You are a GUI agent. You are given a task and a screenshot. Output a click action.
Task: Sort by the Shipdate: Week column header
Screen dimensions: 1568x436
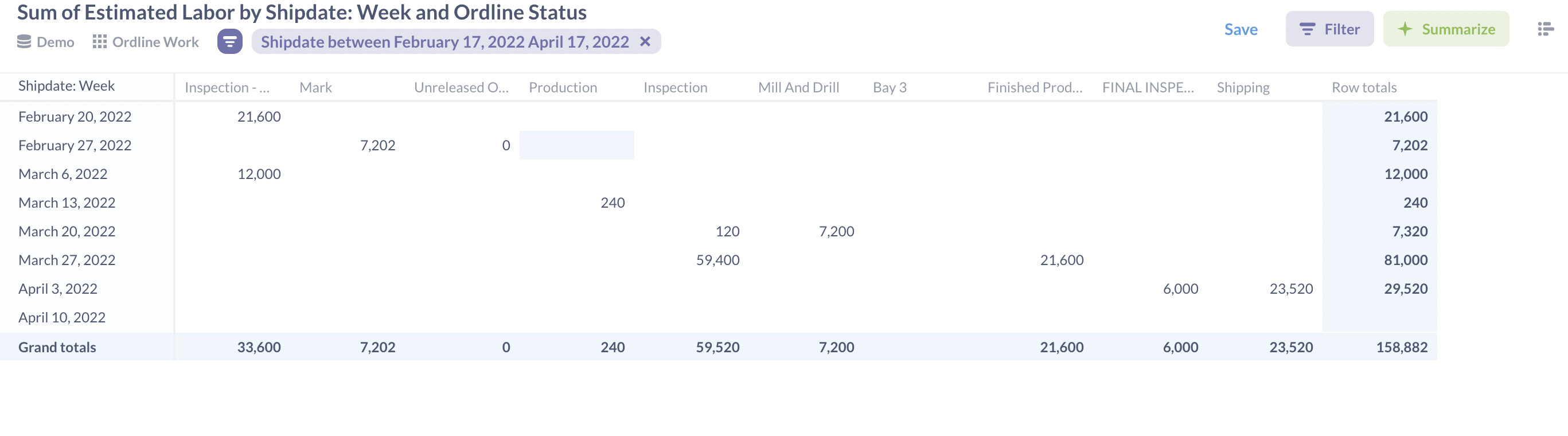coord(67,86)
